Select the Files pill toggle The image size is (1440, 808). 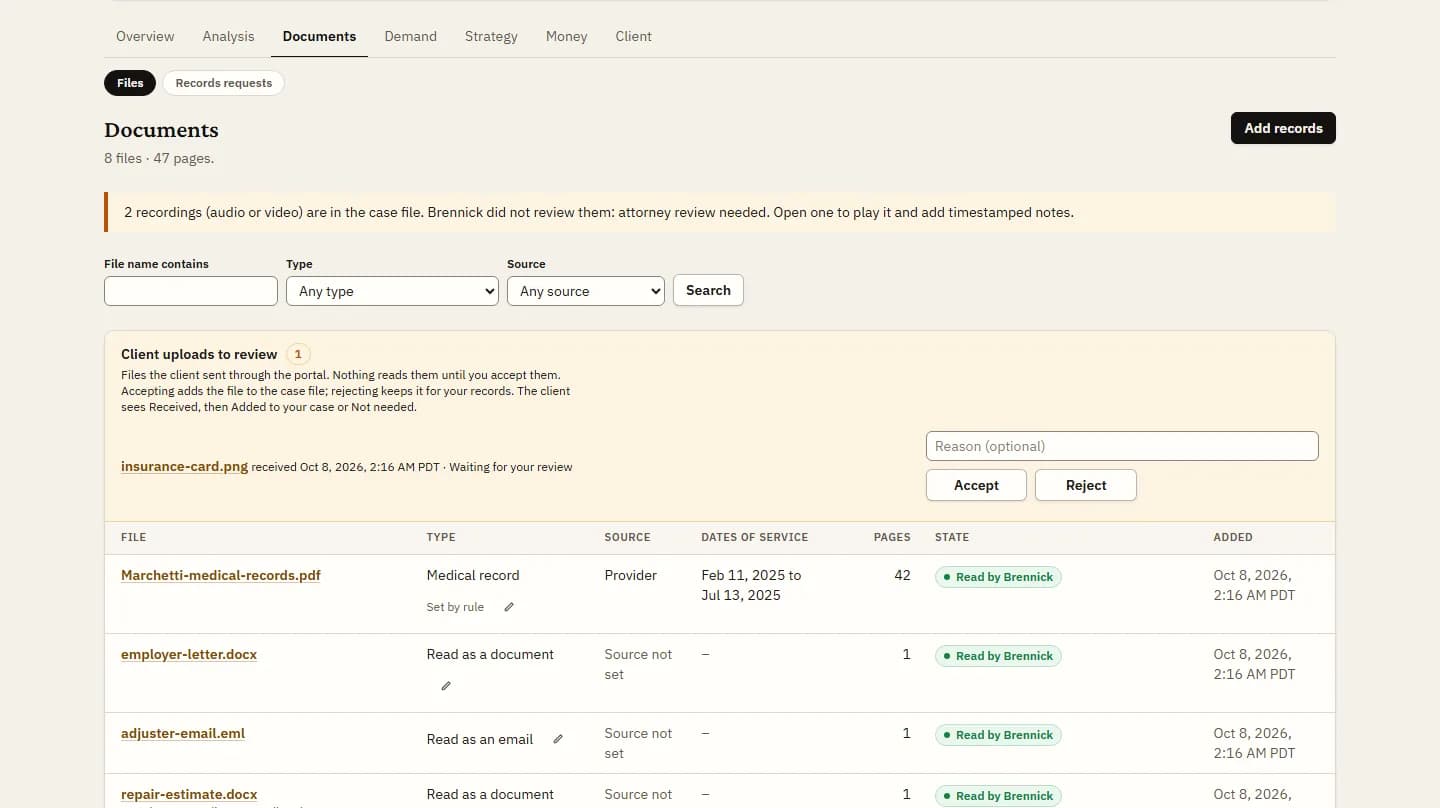[130, 83]
